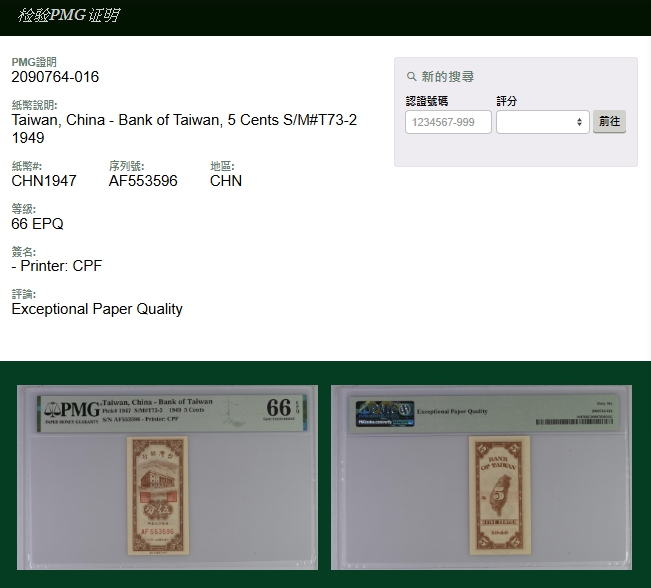Click the '- Printer: CPF' signature text

(x=57, y=266)
